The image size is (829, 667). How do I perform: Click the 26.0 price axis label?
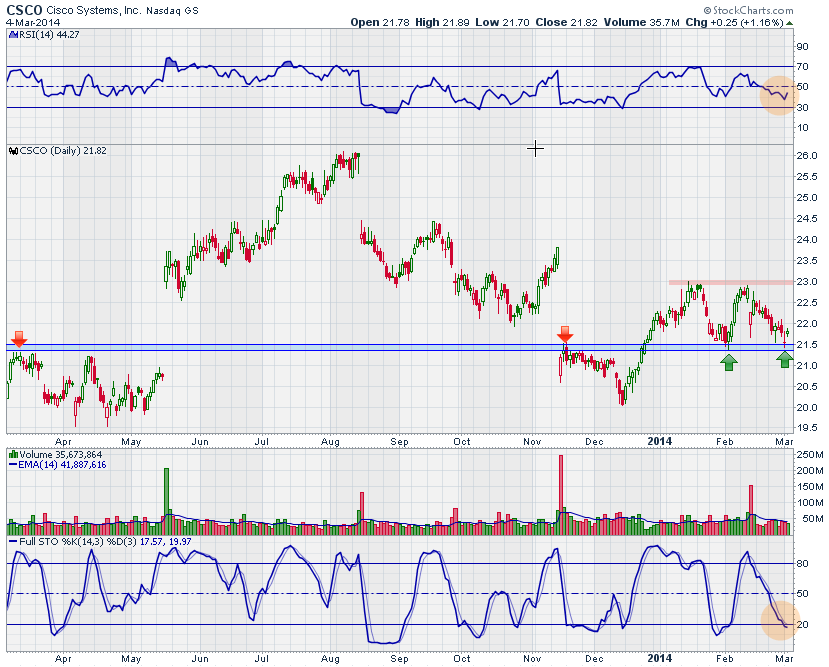(807, 156)
